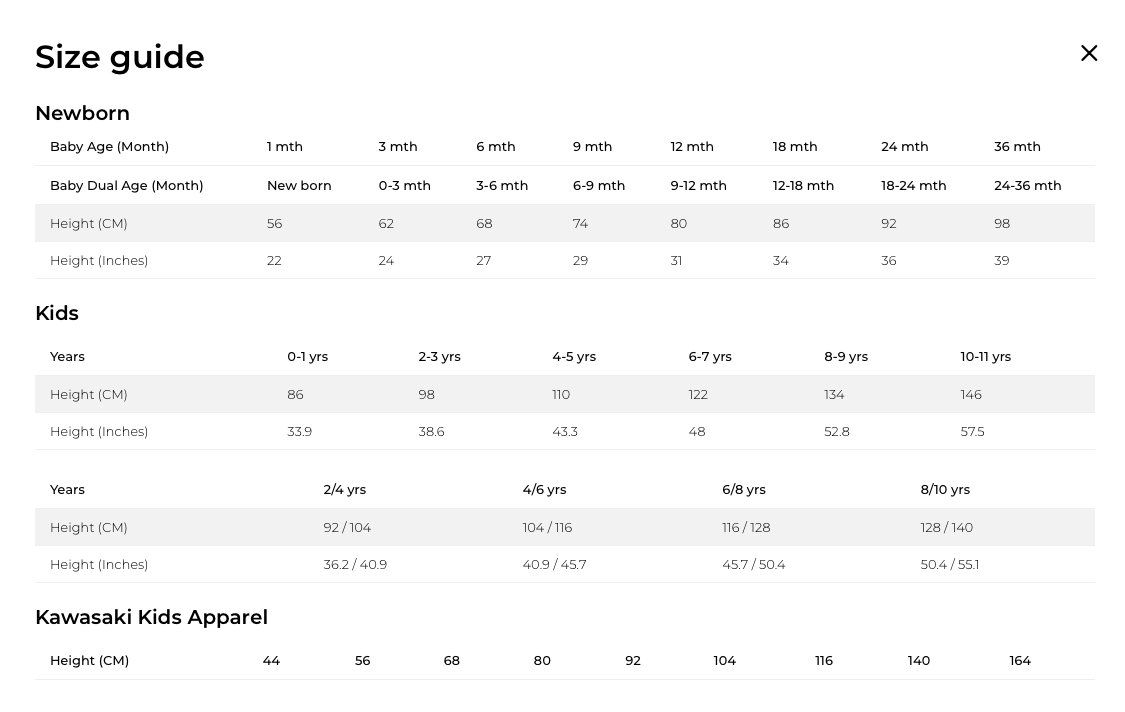
Task: Click the Kids section heading
Action: coord(56,313)
